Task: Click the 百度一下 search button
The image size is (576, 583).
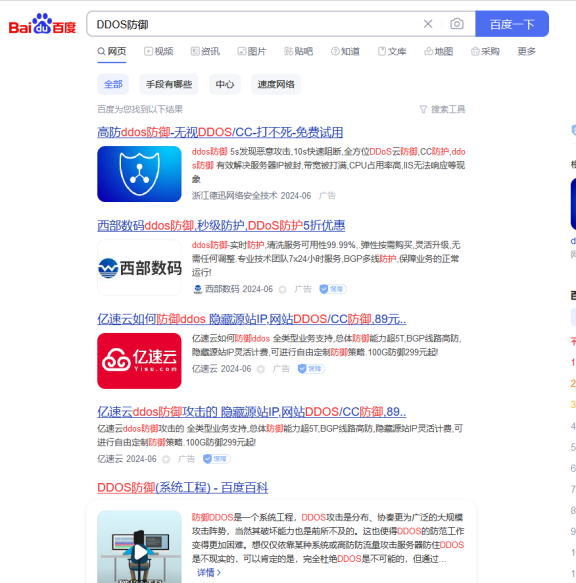Action: pyautogui.click(x=512, y=24)
